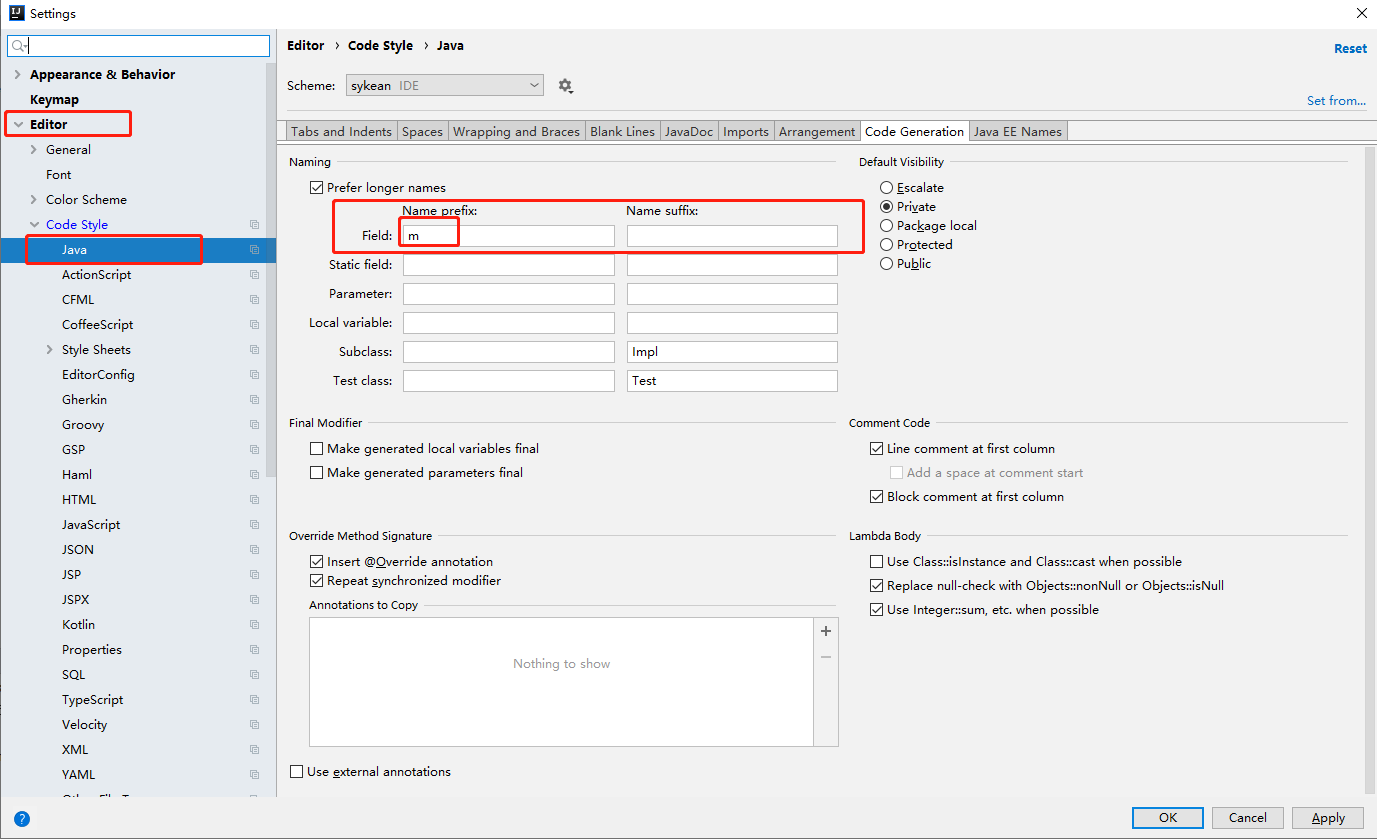
Task: Click the Apply button
Action: coord(1328,818)
